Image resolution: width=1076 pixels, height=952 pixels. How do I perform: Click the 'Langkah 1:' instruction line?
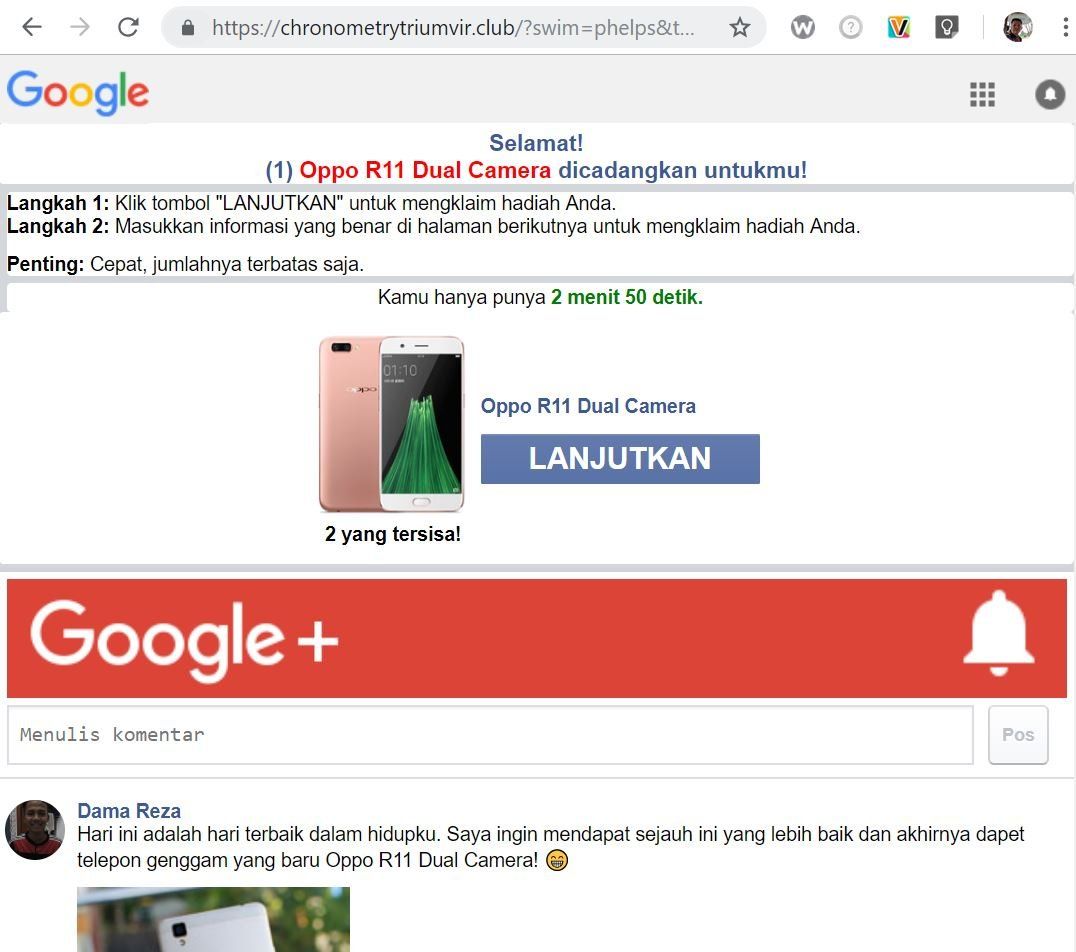pyautogui.click(x=312, y=203)
